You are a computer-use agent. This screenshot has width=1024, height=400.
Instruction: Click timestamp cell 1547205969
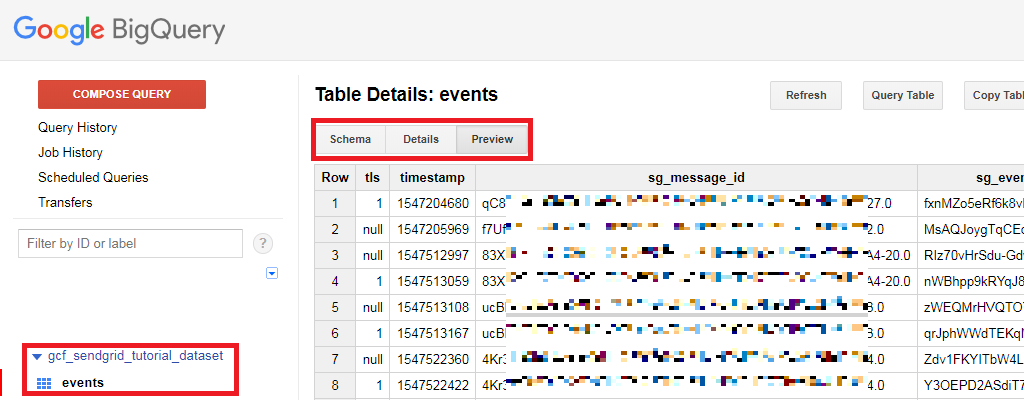click(x=433, y=229)
